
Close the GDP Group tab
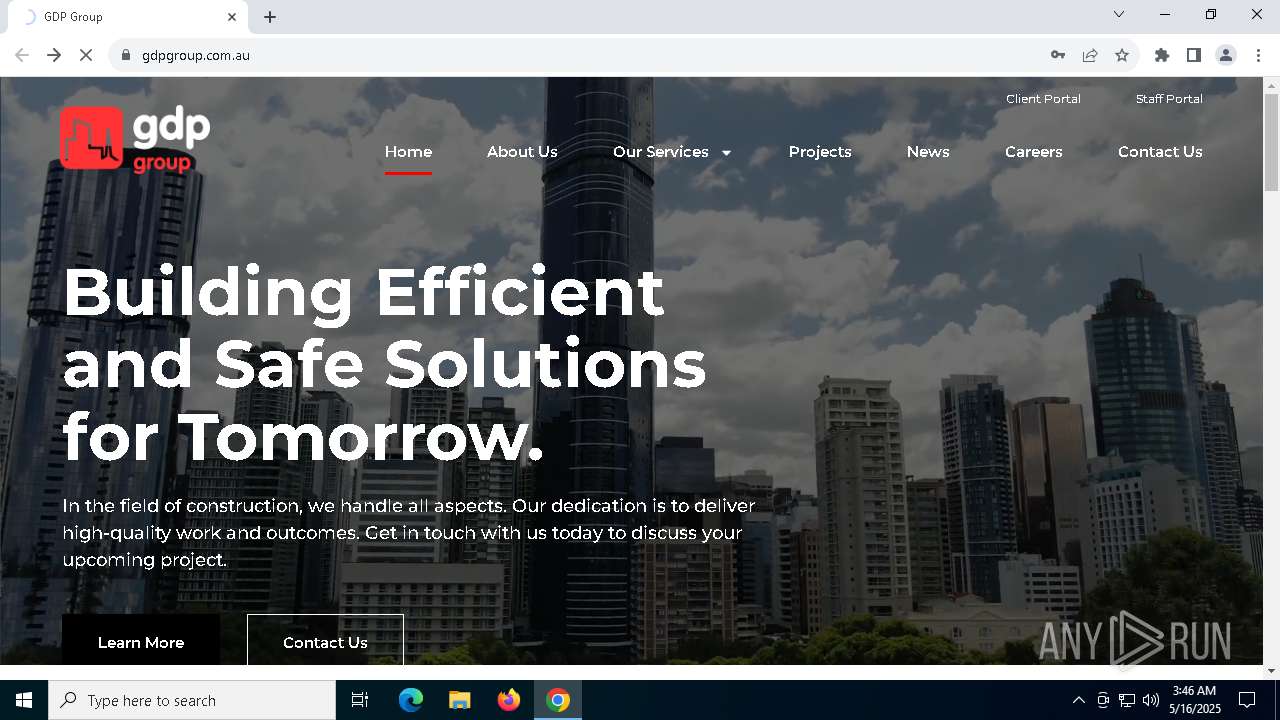[232, 17]
